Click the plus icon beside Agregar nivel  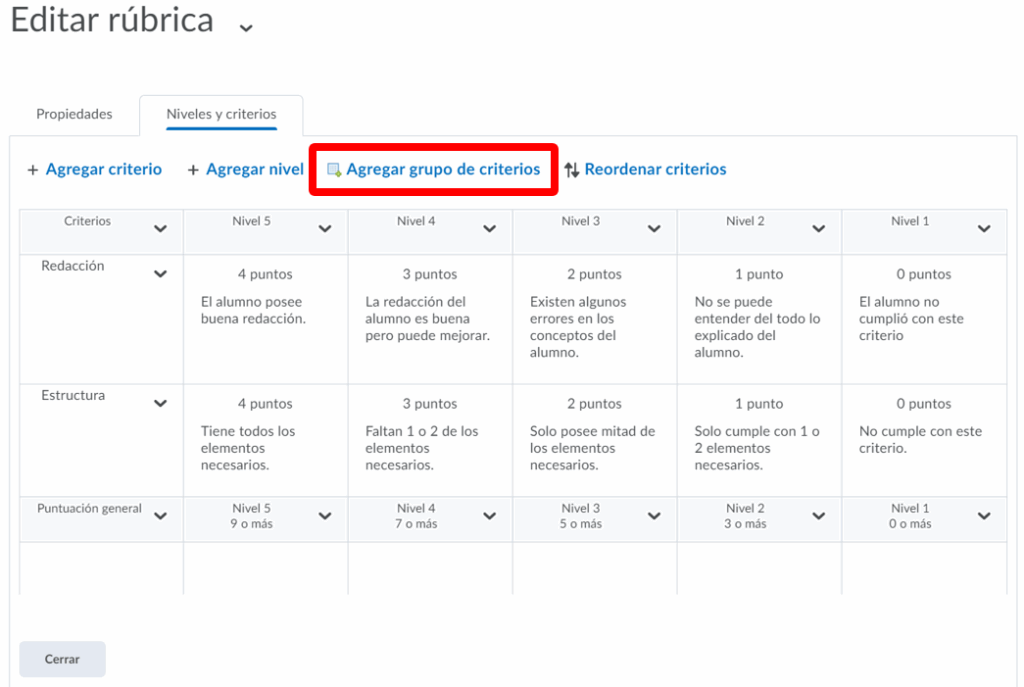pos(193,170)
